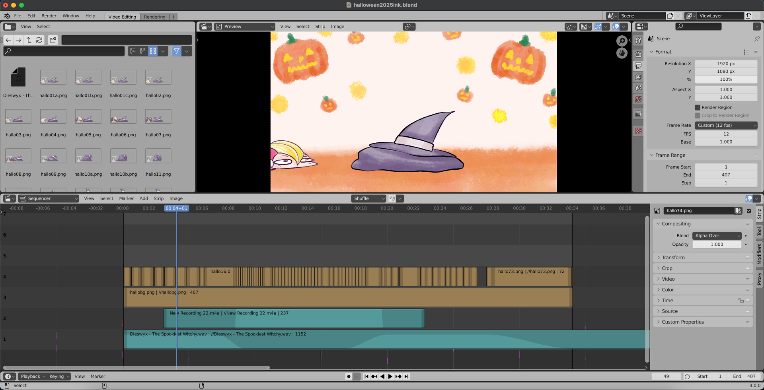This screenshot has height=390, width=764.
Task: Open the Output properties tab
Action: (639, 65)
